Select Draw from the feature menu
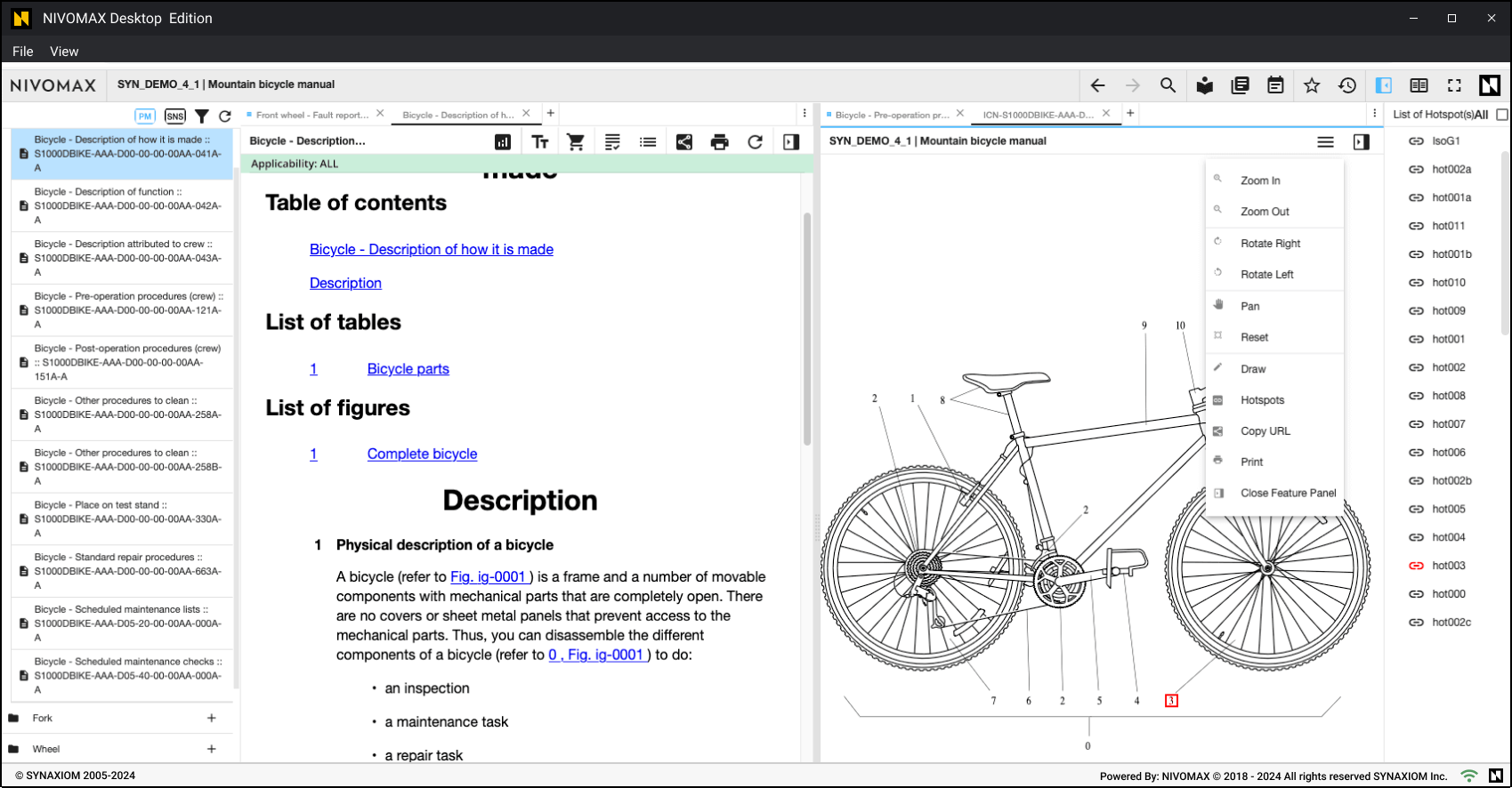 [x=1274, y=369]
